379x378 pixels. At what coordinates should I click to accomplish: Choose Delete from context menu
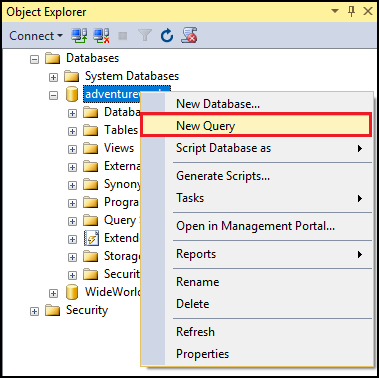coord(256,304)
